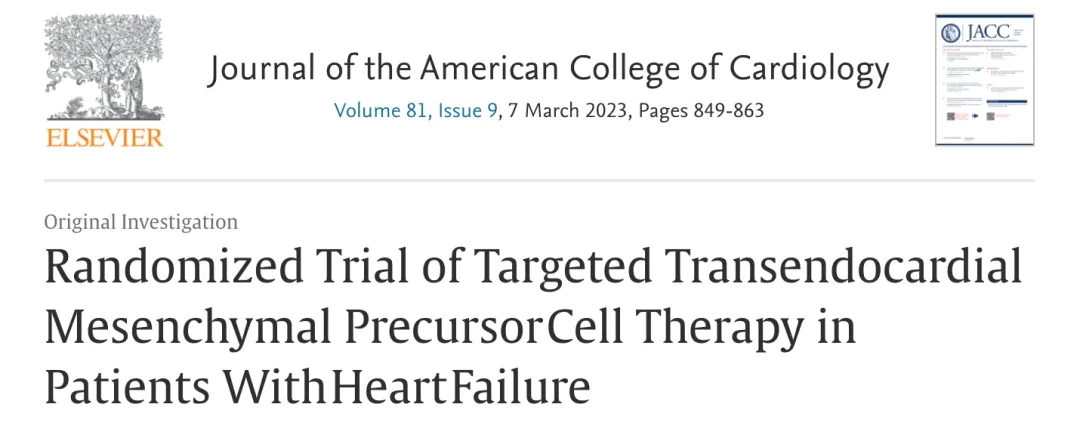Click the word 'Patients' in the title
This screenshot has height=432, width=1080.
[x=132, y=385]
